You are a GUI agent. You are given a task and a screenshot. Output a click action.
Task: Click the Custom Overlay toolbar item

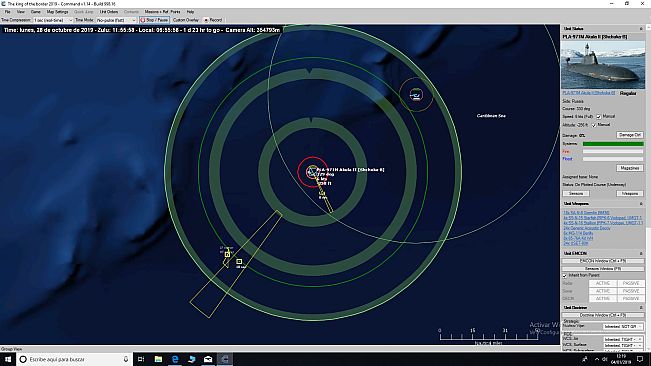tap(186, 20)
